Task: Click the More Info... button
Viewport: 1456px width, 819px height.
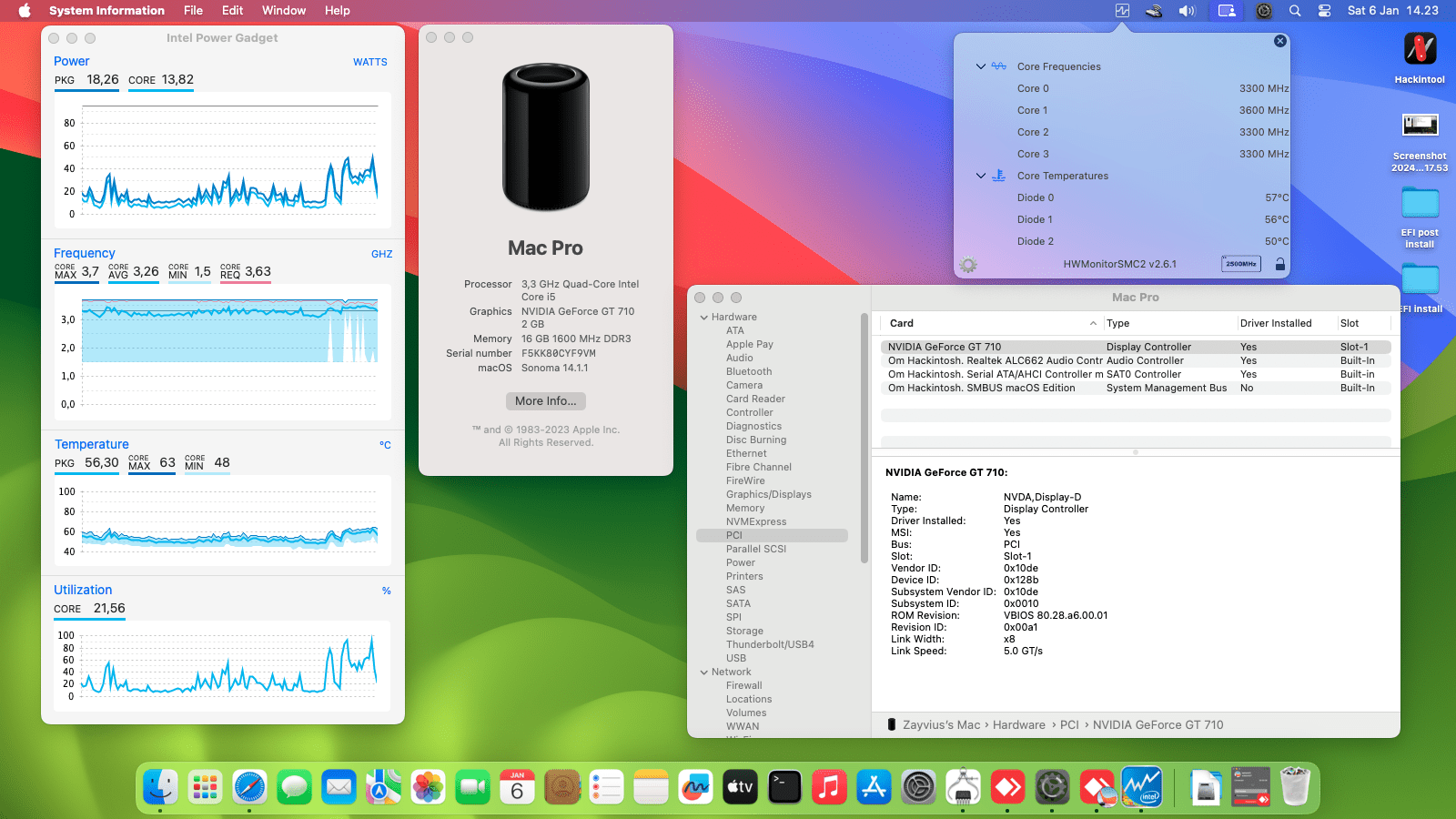Action: point(545,401)
